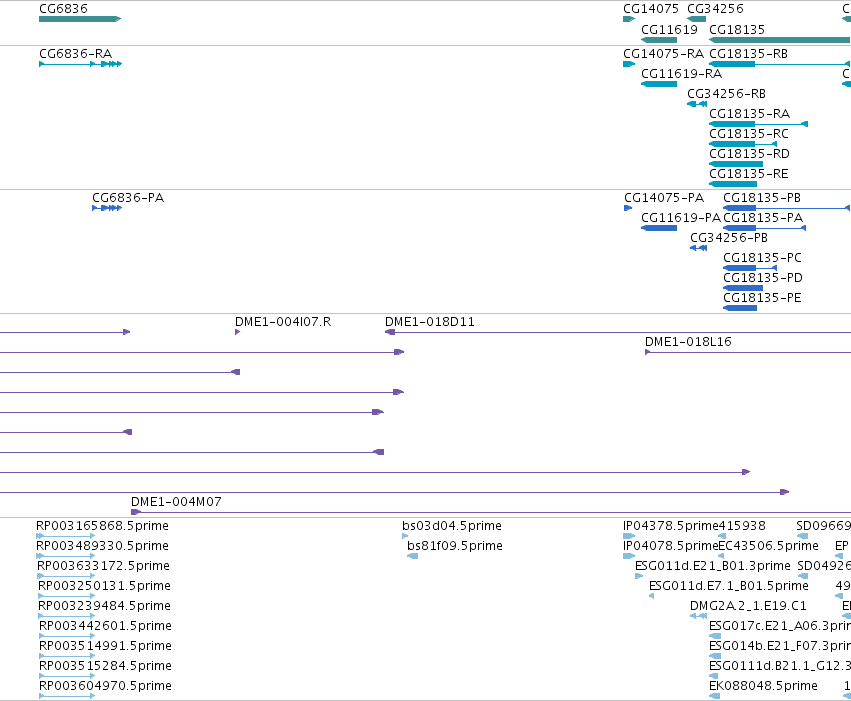
Task: Click the DMG2A.2_1.E19.C1 label
Action: click(x=748, y=606)
